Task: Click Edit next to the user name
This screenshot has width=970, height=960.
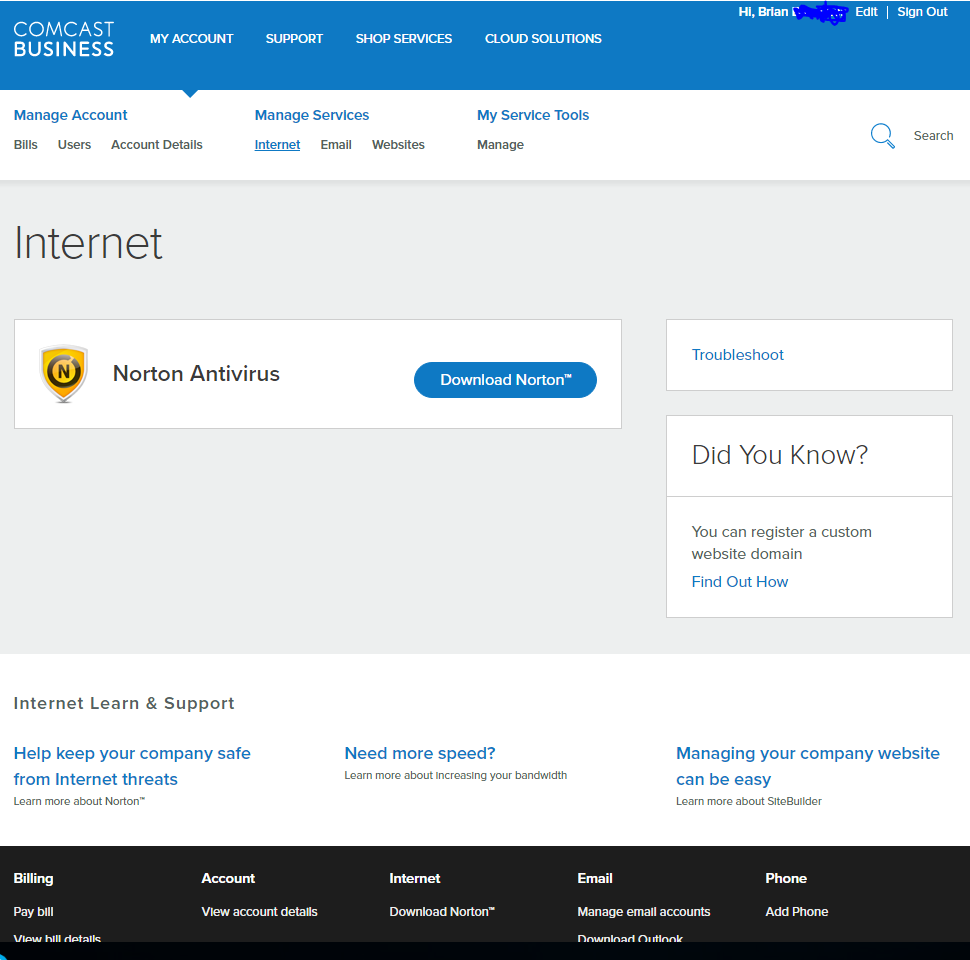Action: pos(866,12)
